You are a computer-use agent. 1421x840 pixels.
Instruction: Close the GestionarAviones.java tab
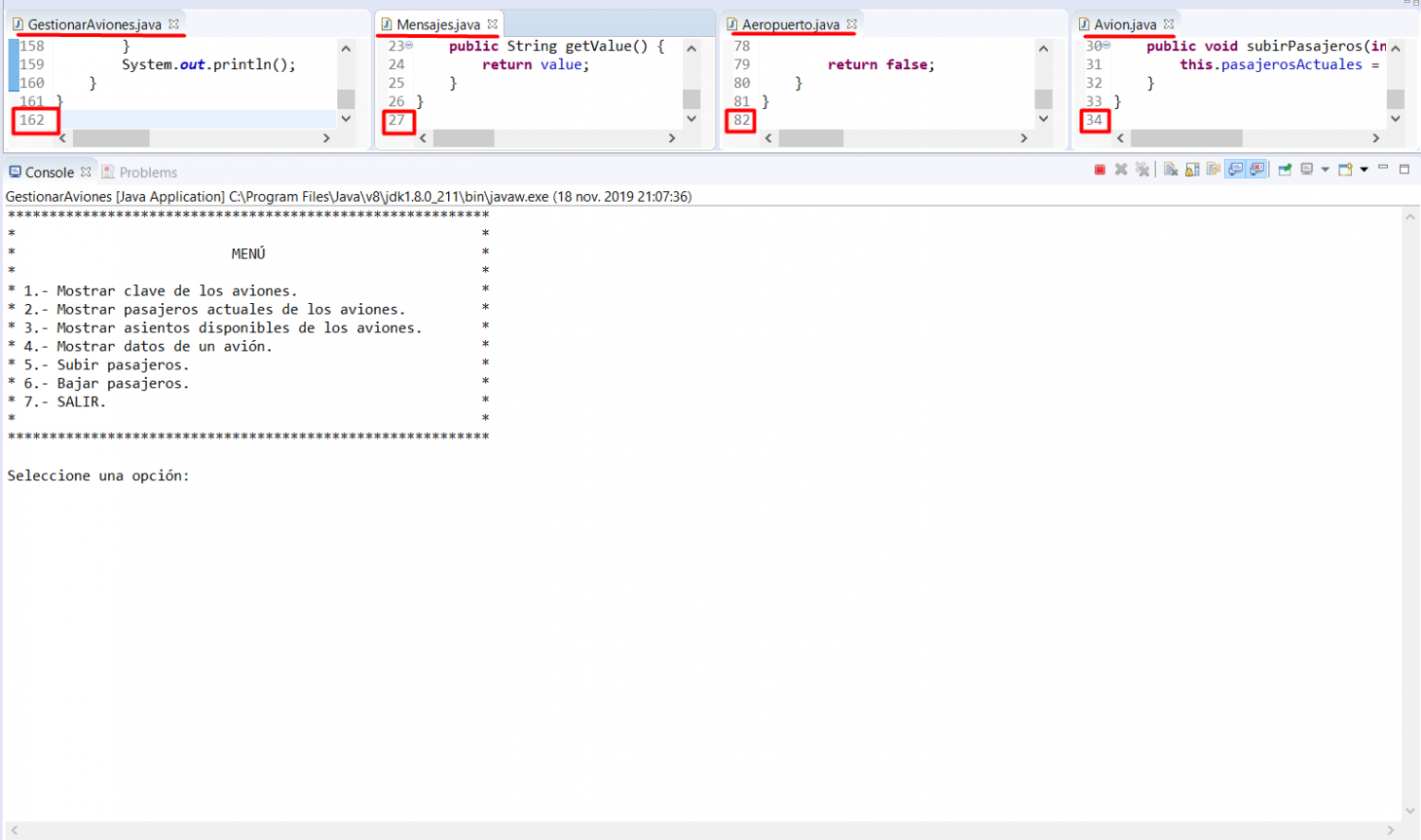tap(173, 24)
